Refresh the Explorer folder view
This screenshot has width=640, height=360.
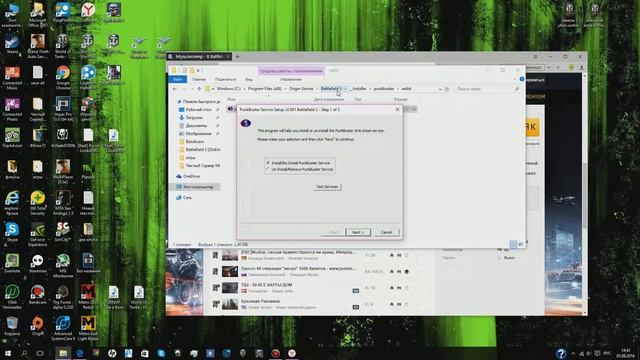(447, 89)
